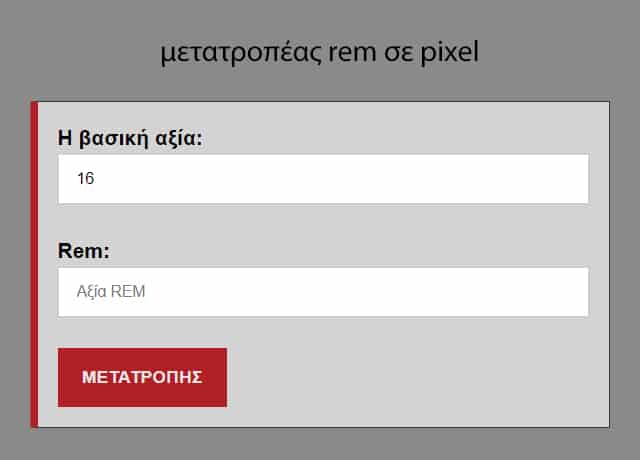Click the empty right end of the base value field
The height and width of the screenshot is (460, 640).
(540, 179)
